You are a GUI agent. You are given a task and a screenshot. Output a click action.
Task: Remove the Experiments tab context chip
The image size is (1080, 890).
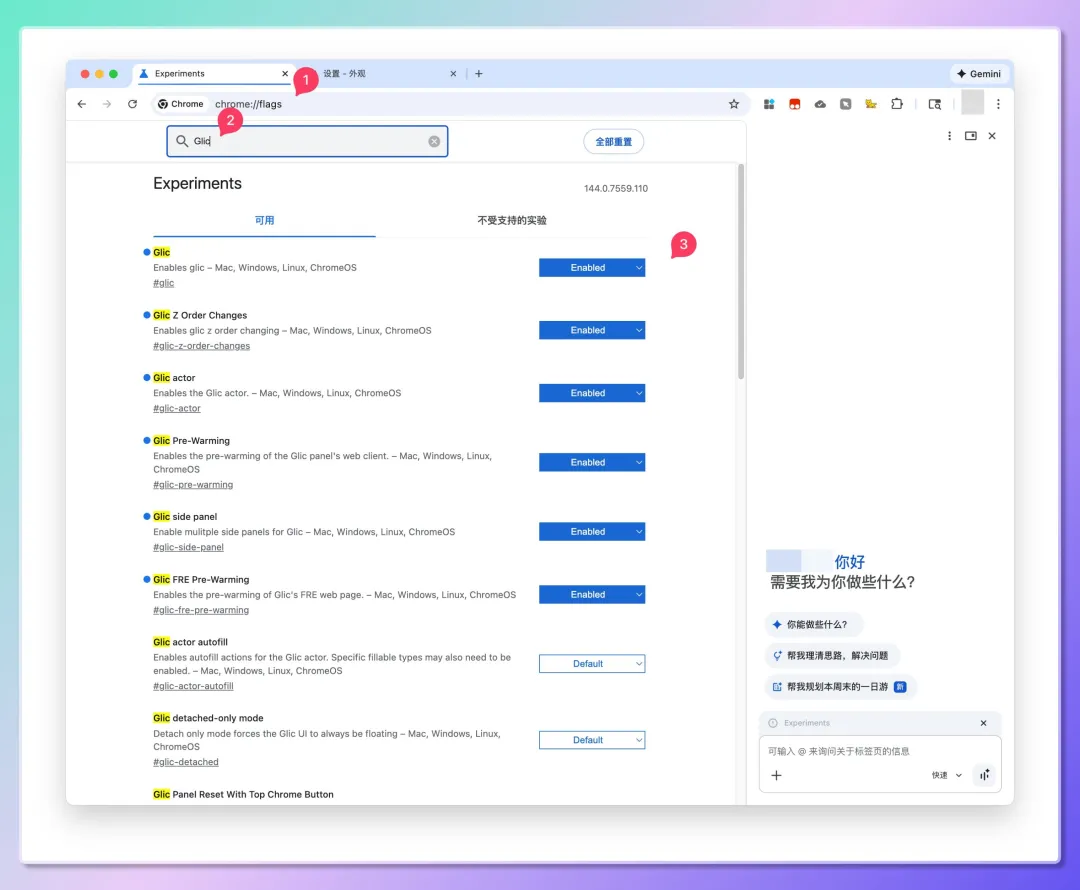(x=983, y=723)
